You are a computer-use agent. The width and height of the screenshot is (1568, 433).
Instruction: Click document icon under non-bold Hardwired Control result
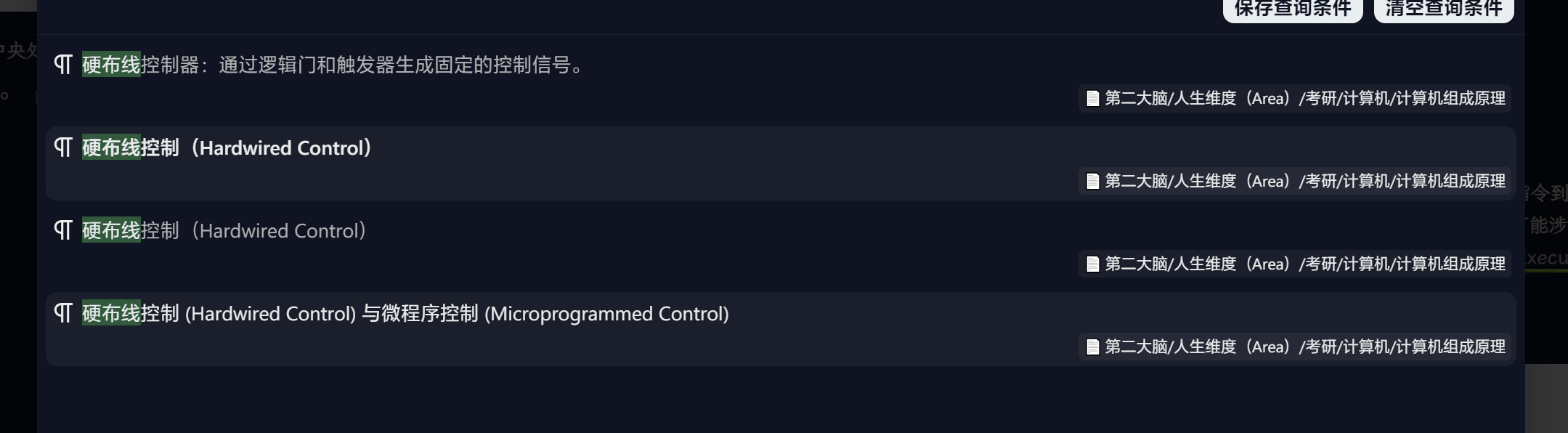[1092, 264]
